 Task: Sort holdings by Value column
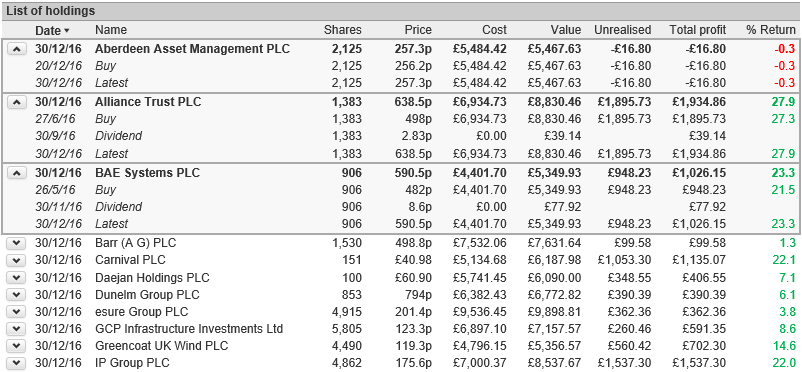566,30
